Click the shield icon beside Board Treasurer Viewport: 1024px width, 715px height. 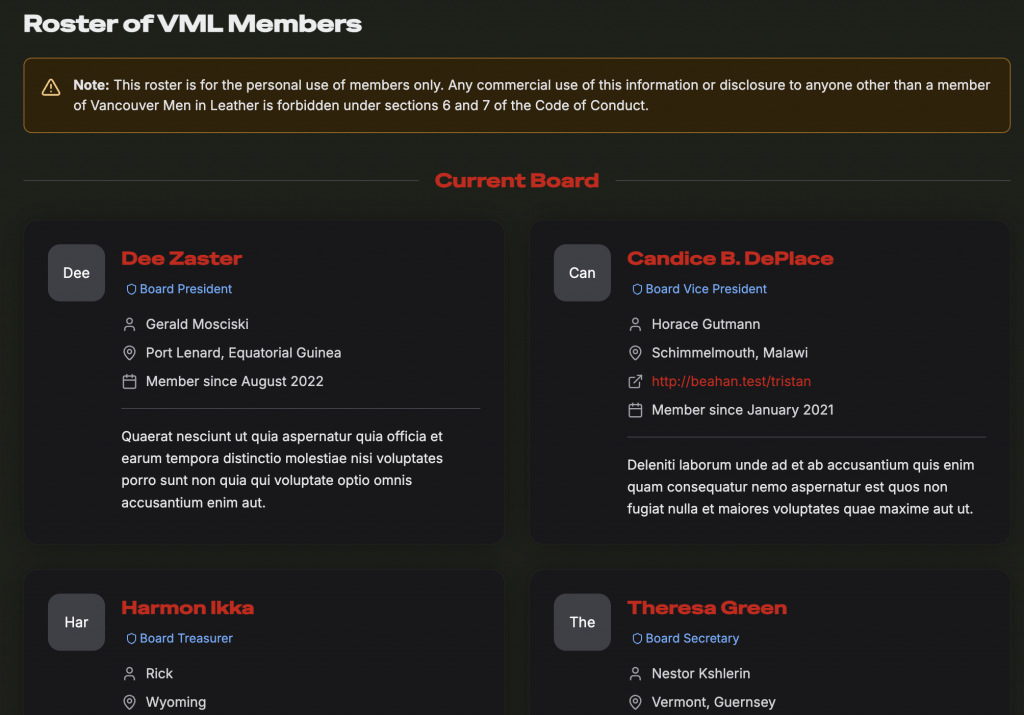[x=131, y=638]
